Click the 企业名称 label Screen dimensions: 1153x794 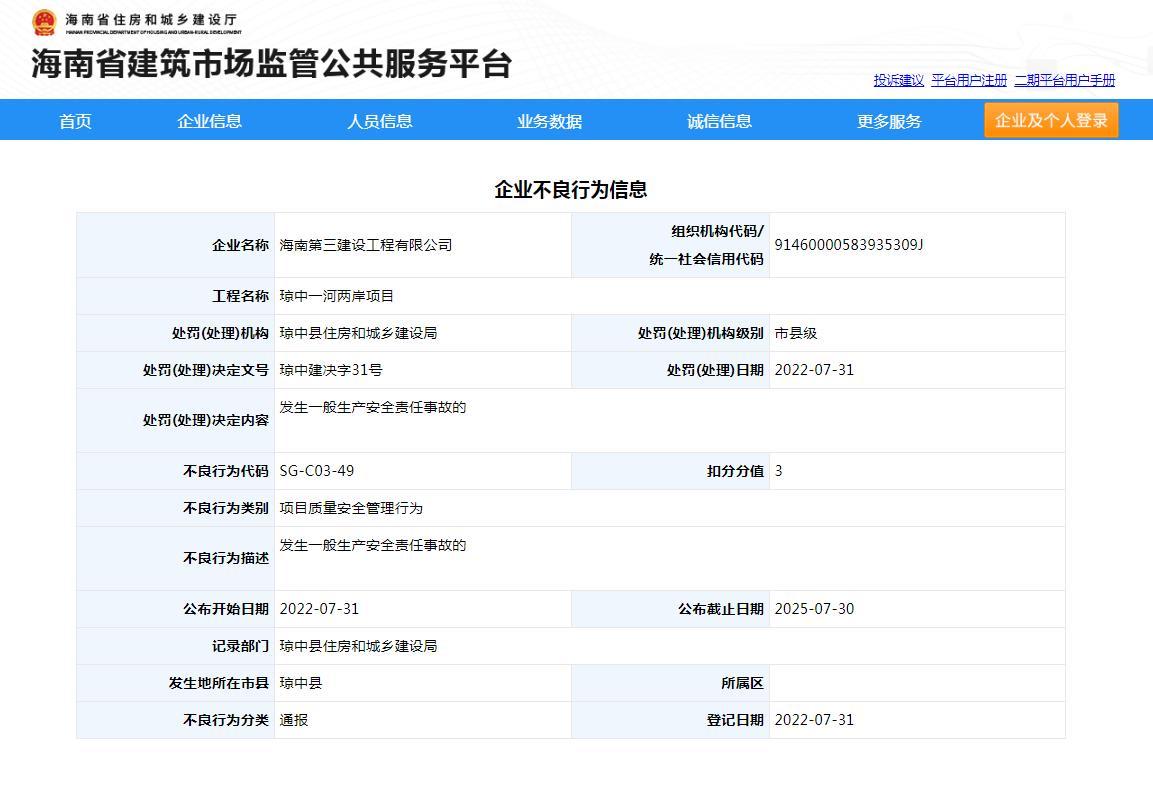point(240,245)
